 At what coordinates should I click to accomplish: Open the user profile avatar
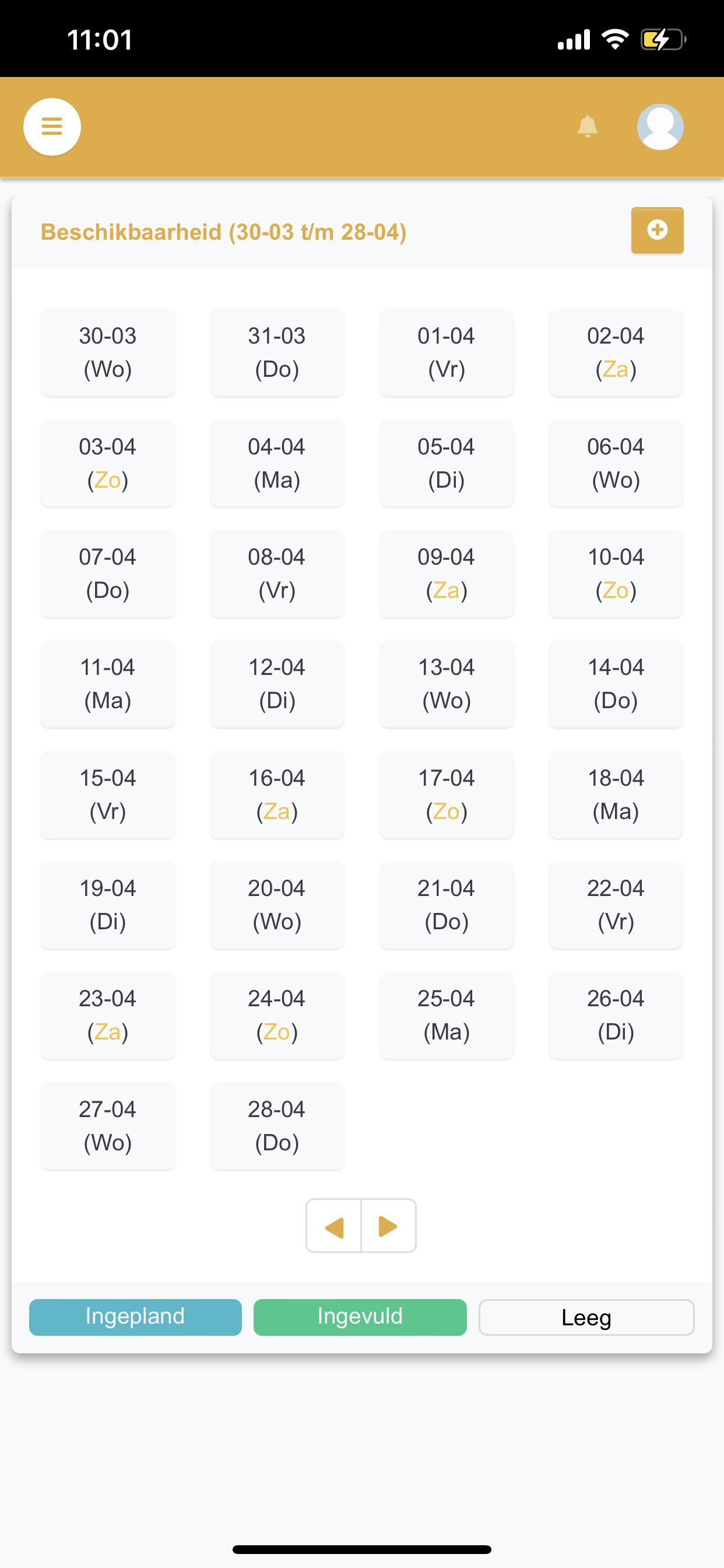(660, 127)
